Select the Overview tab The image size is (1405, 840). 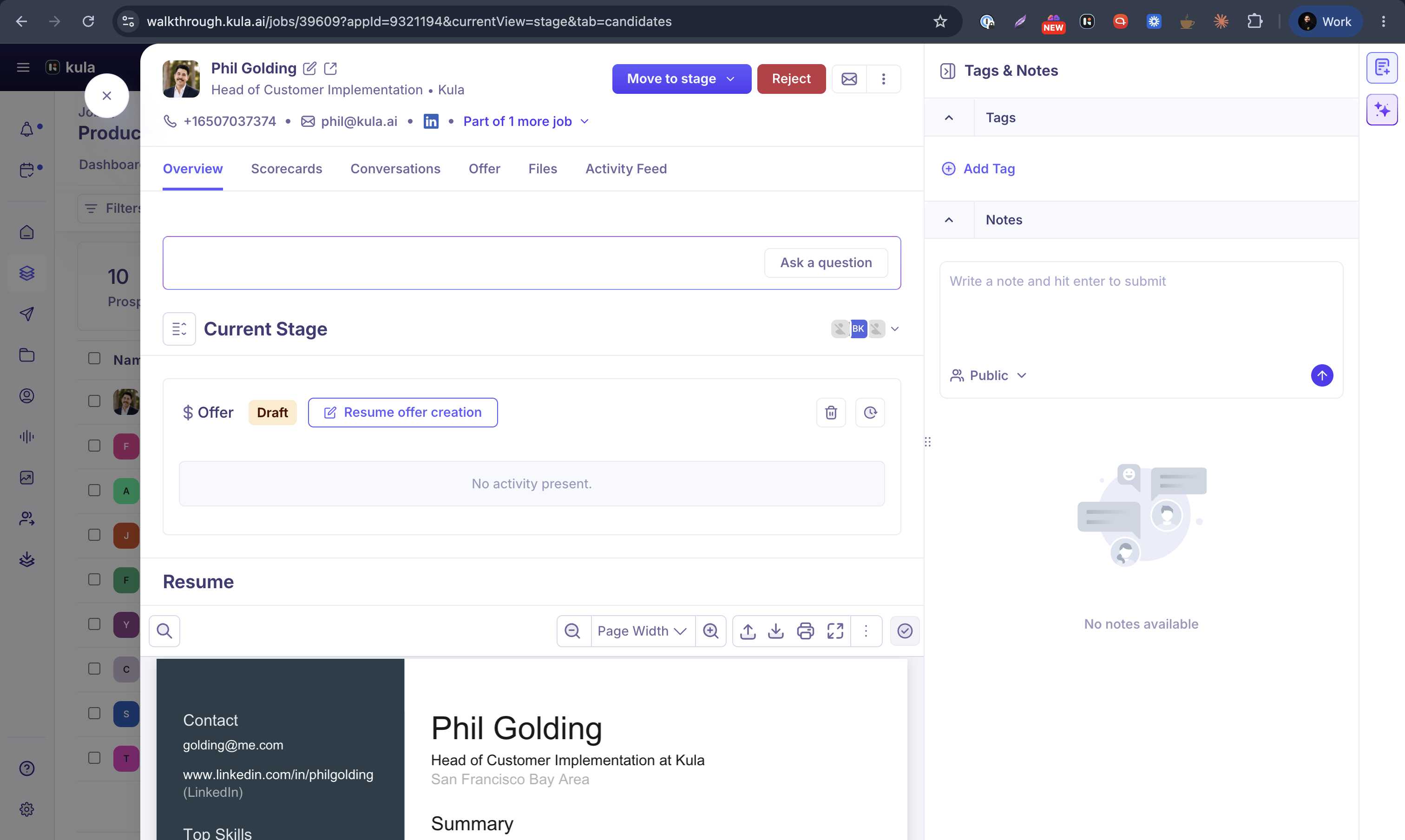click(192, 169)
